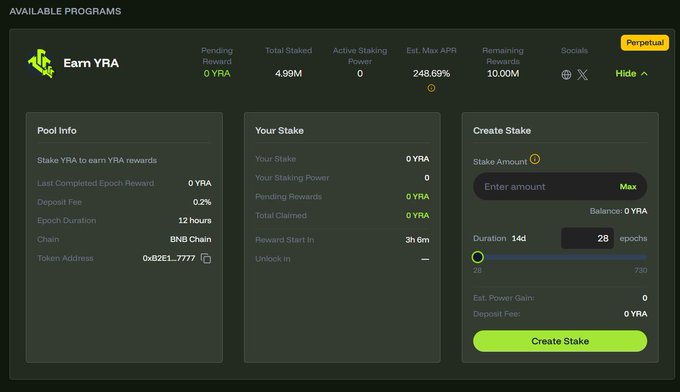Click the AVAILABLE PROGRAMS heading
Viewport: 680px width, 392px height.
[x=65, y=11]
